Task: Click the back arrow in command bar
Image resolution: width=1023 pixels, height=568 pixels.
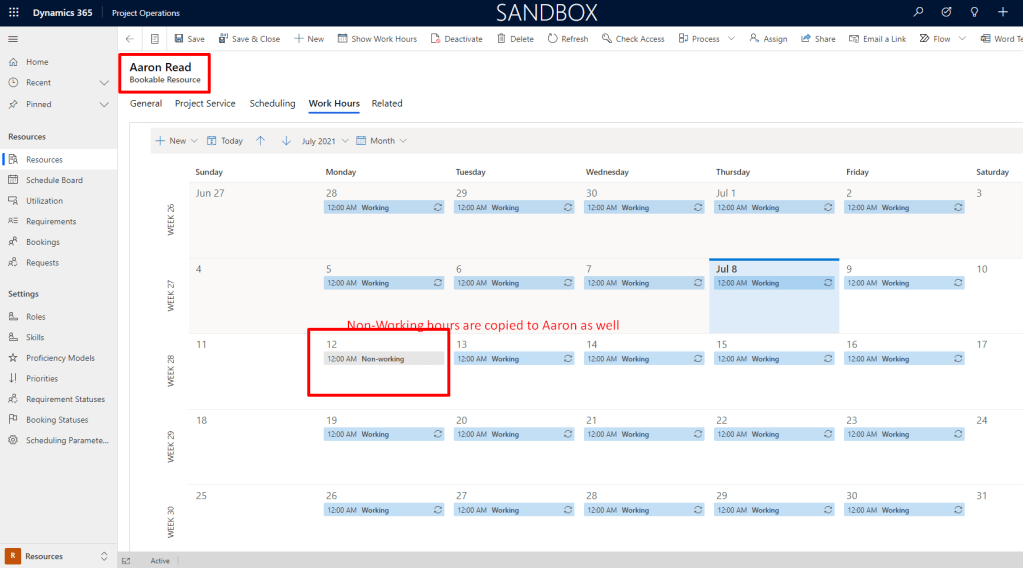Action: click(130, 39)
